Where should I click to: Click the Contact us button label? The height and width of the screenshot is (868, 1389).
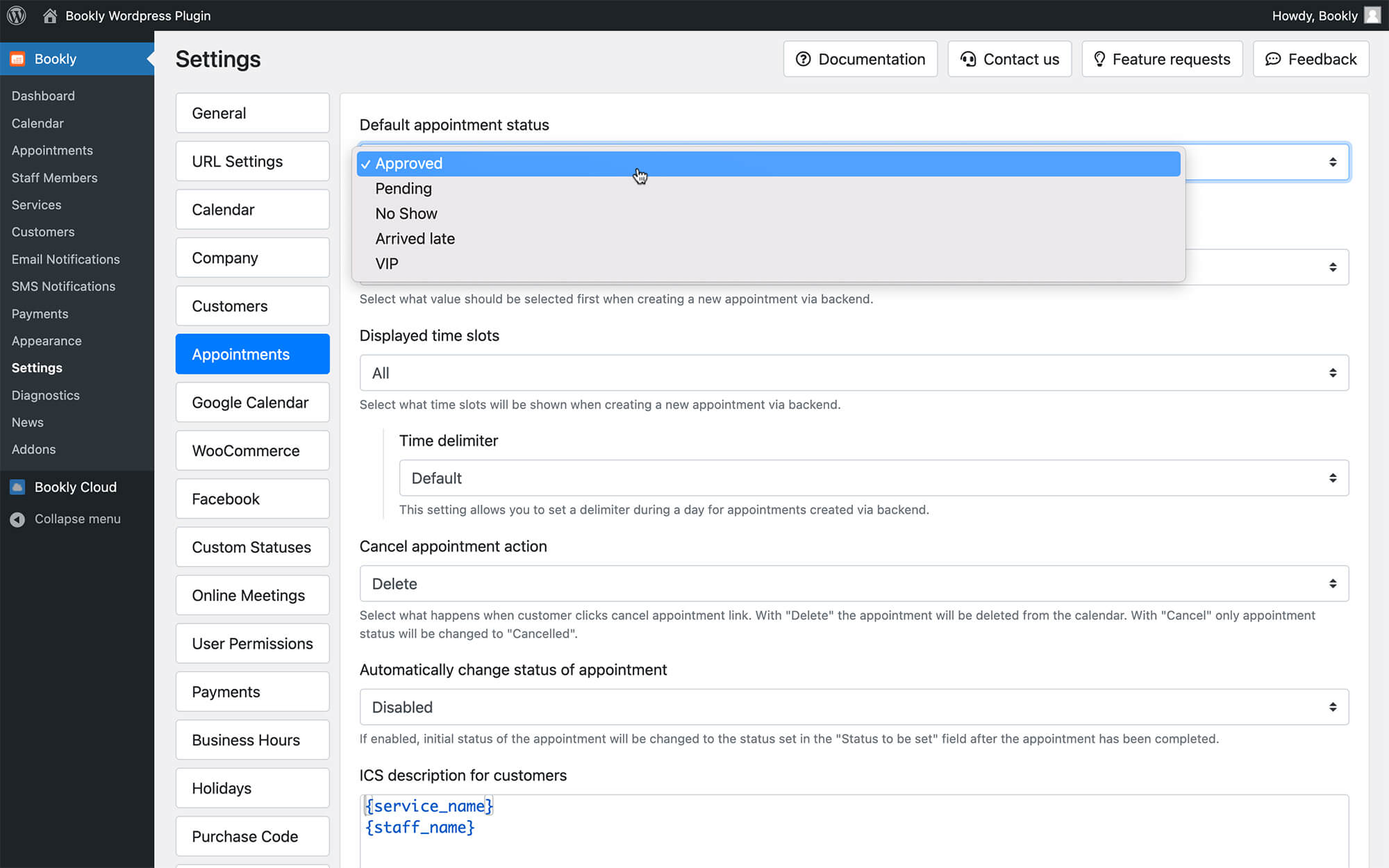pos(1021,59)
